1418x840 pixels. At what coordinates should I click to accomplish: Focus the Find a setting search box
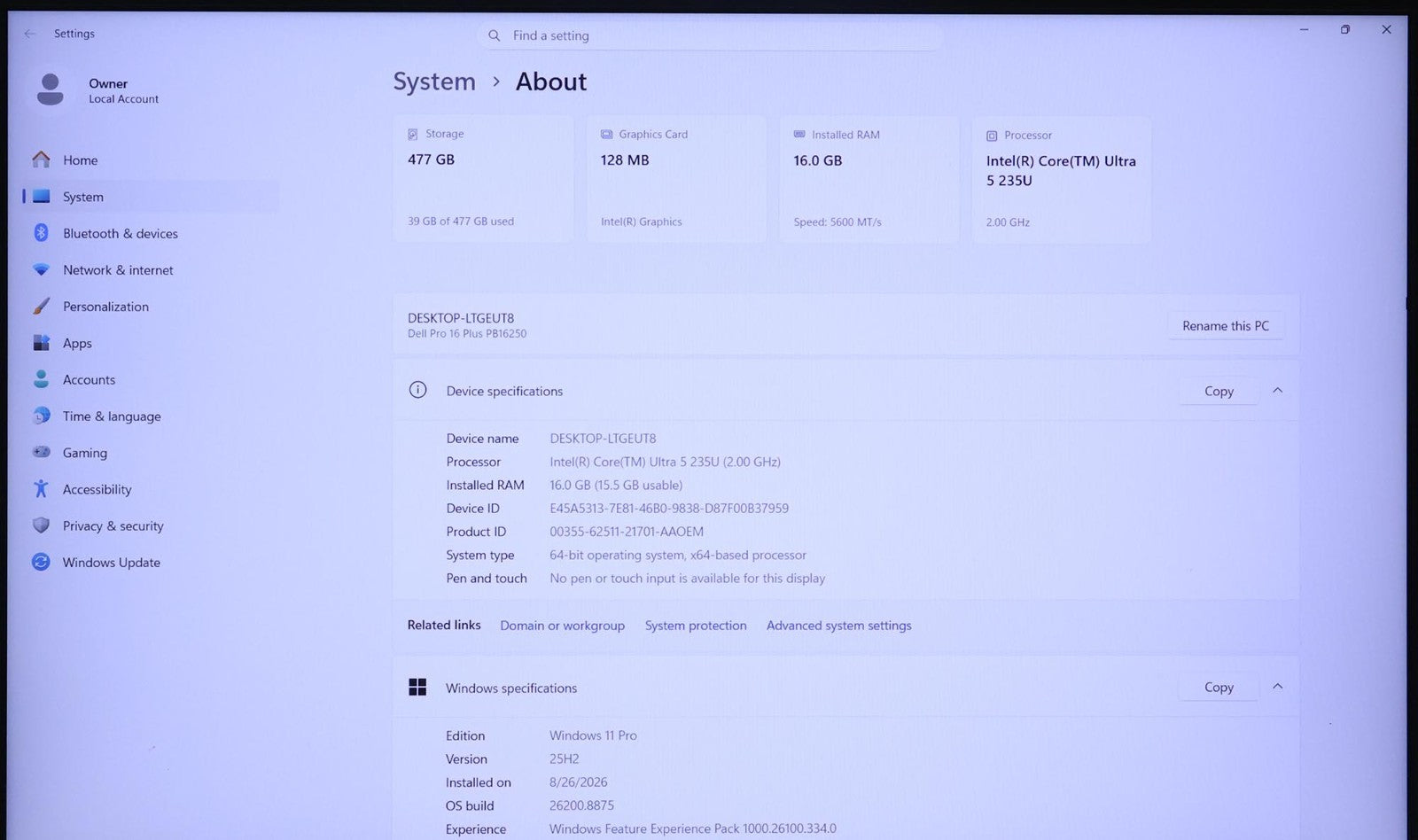710,35
